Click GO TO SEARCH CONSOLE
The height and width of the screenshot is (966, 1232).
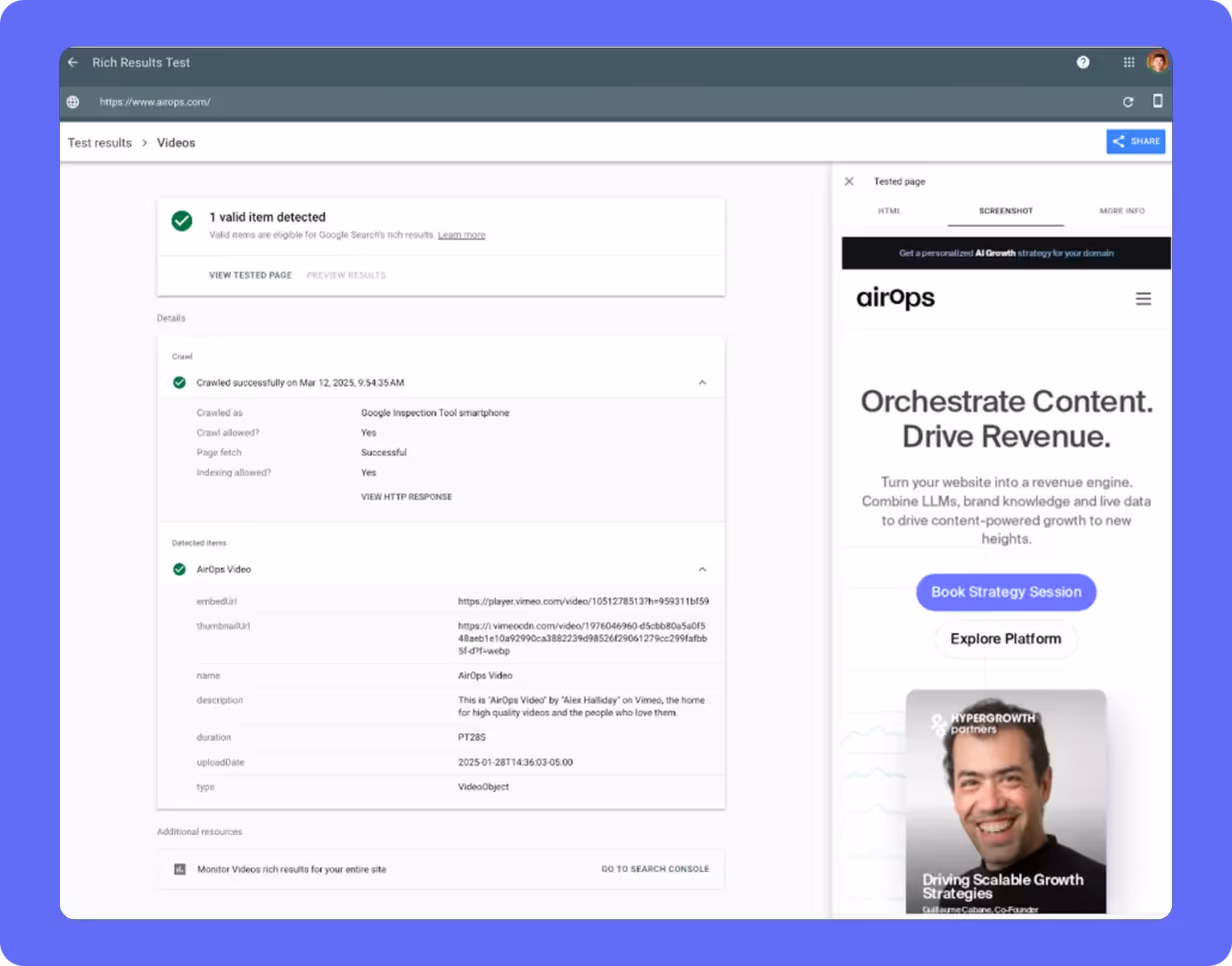[x=655, y=869]
